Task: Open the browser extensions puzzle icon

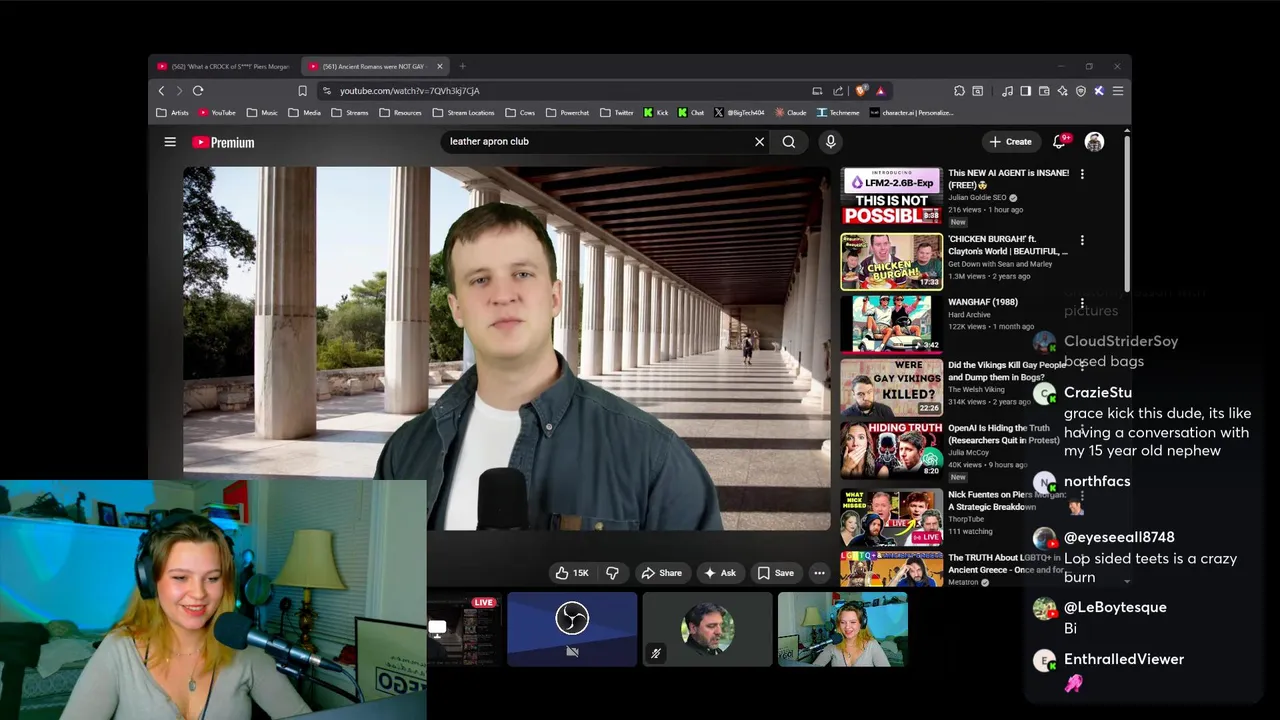Action: (959, 91)
